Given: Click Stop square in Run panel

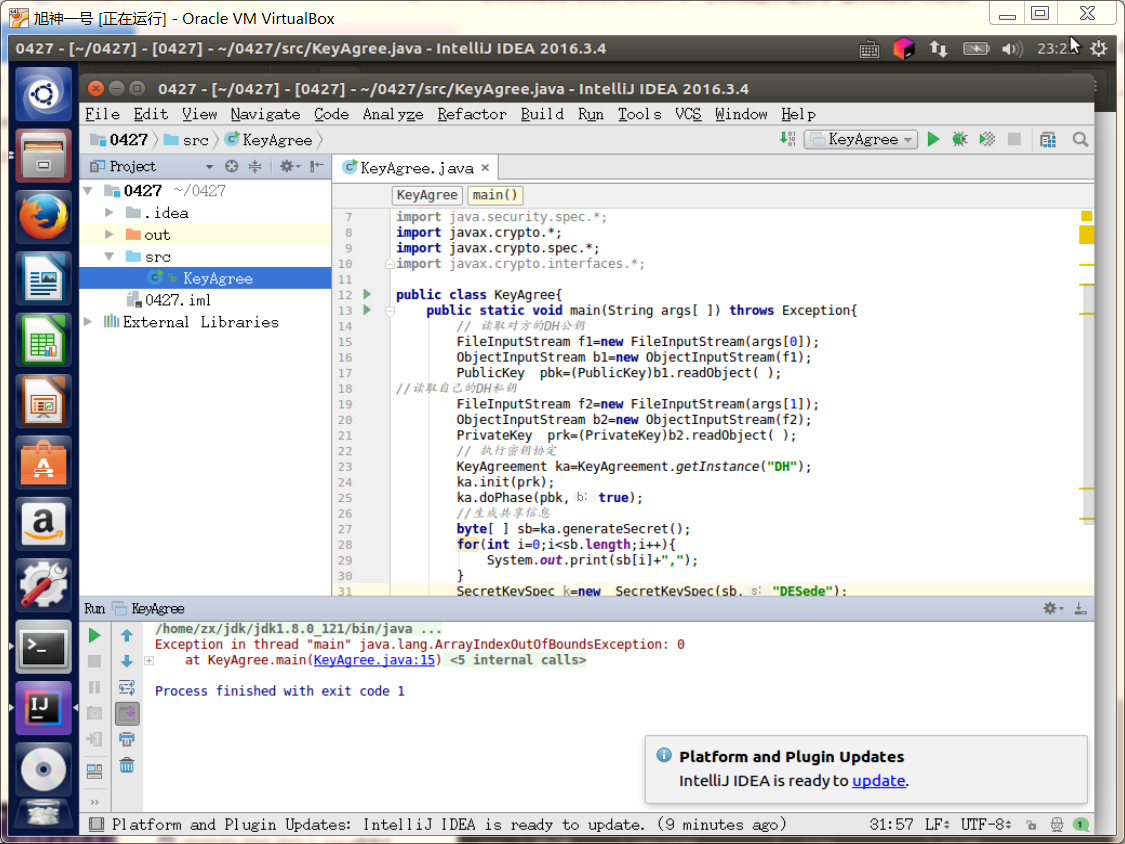Looking at the screenshot, I should 94,661.
